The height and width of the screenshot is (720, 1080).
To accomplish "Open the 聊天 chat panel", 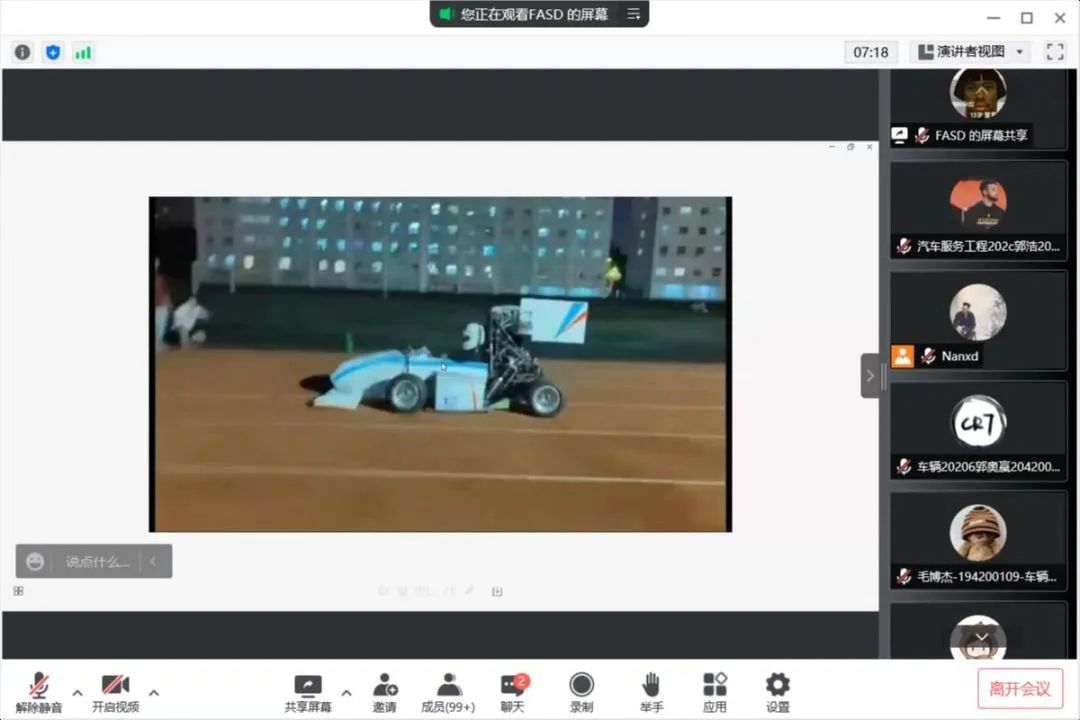I will [513, 692].
